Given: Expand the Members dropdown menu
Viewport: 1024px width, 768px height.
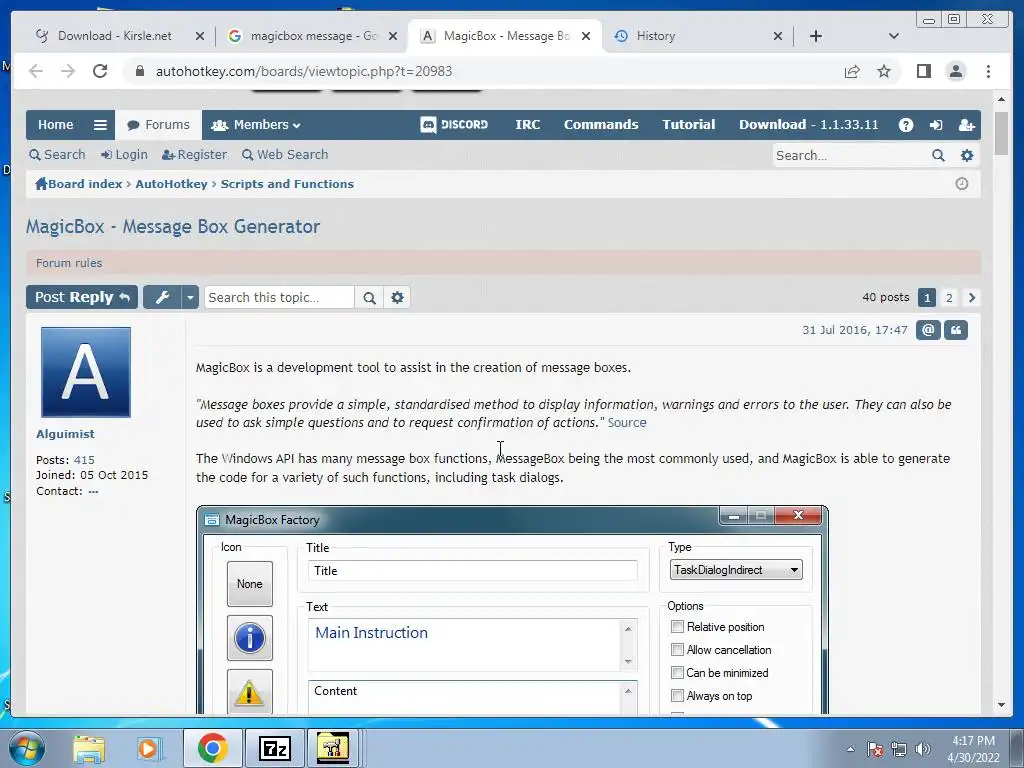Looking at the screenshot, I should pos(256,125).
